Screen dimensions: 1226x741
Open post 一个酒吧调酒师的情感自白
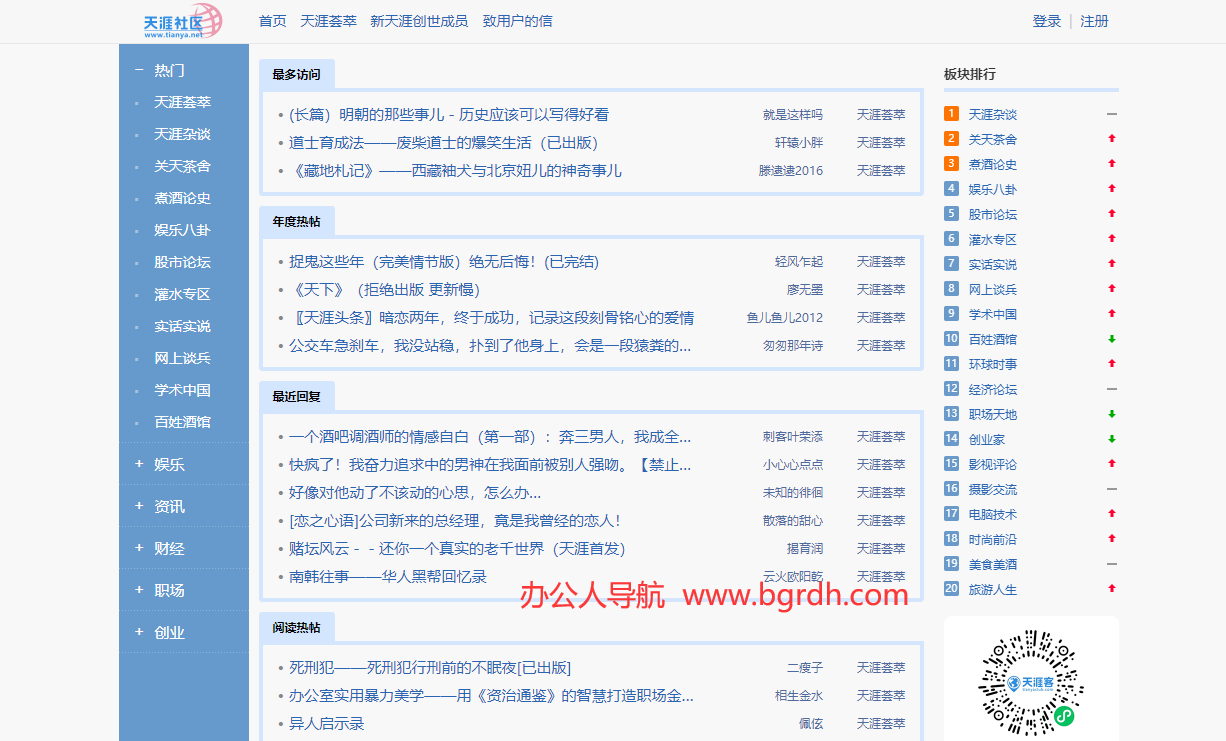point(490,437)
